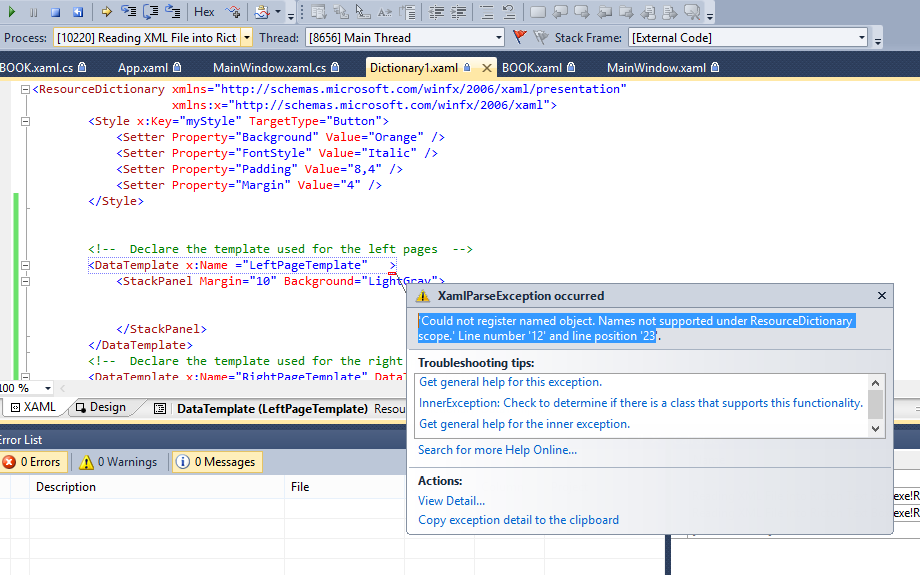Toggle the 0 Warnings filter

(119, 462)
